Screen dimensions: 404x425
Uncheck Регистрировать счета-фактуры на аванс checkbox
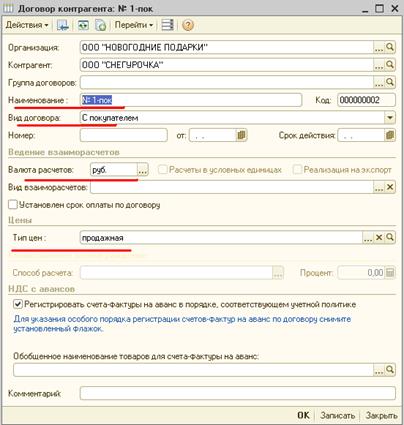click(x=18, y=304)
